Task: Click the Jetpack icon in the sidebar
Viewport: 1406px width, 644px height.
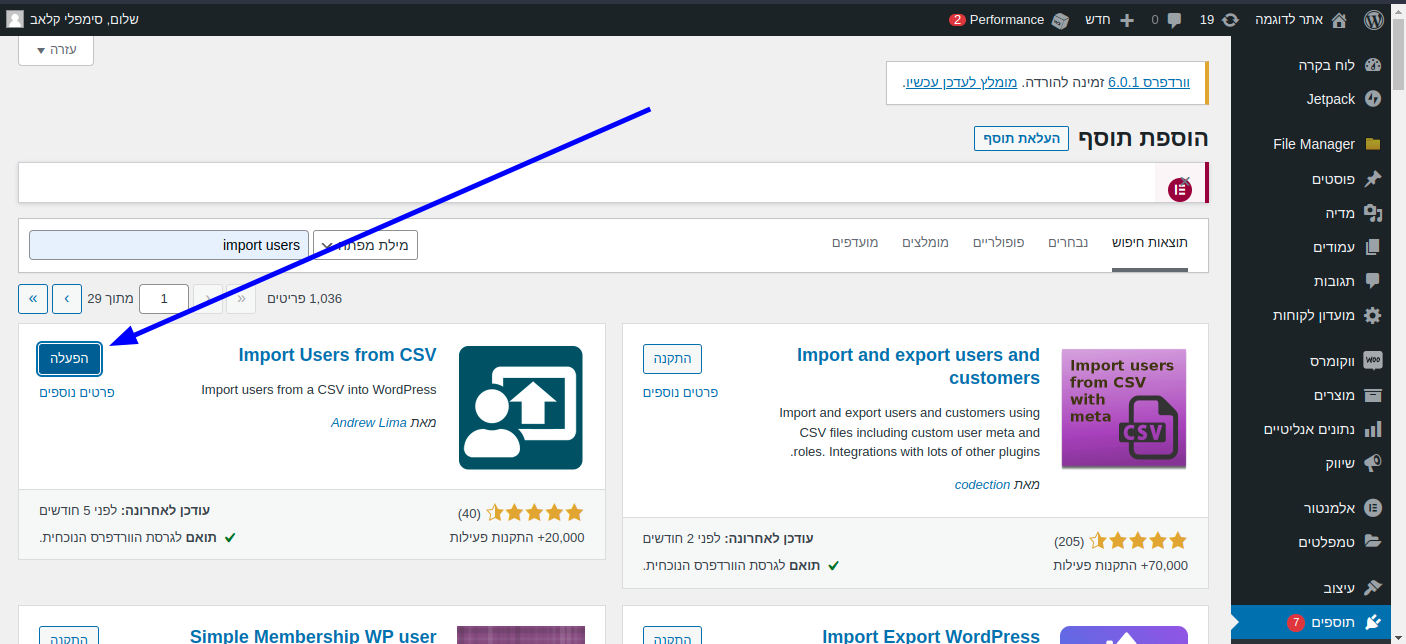Action: tap(1372, 99)
